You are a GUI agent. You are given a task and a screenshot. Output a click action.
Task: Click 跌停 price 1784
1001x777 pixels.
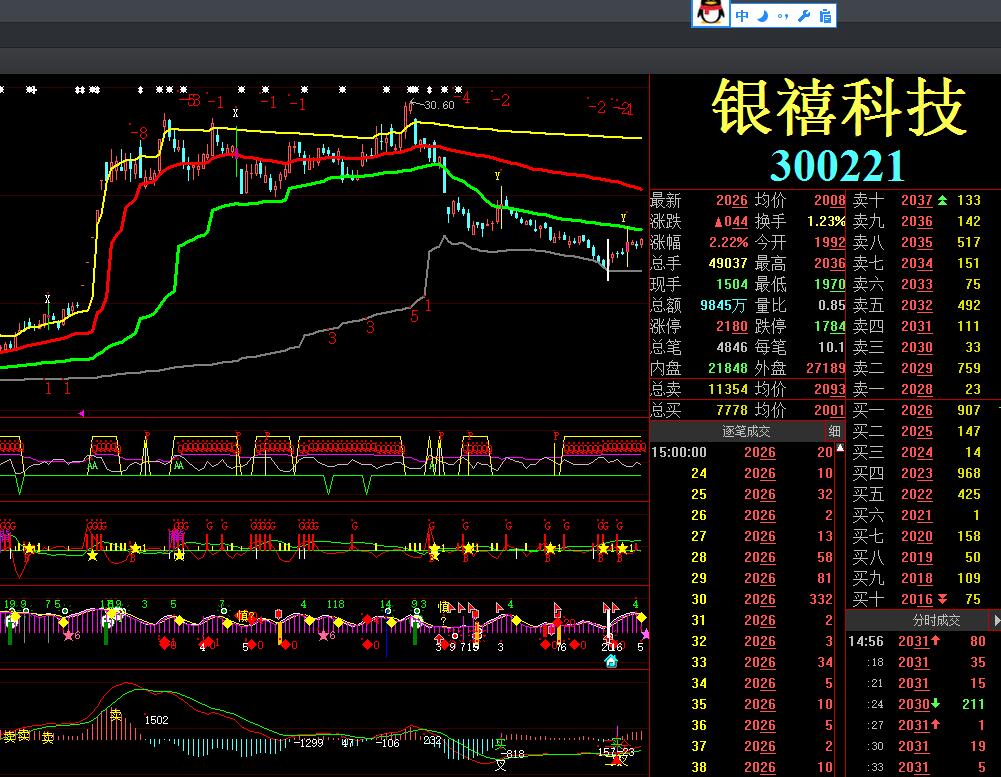tap(829, 327)
